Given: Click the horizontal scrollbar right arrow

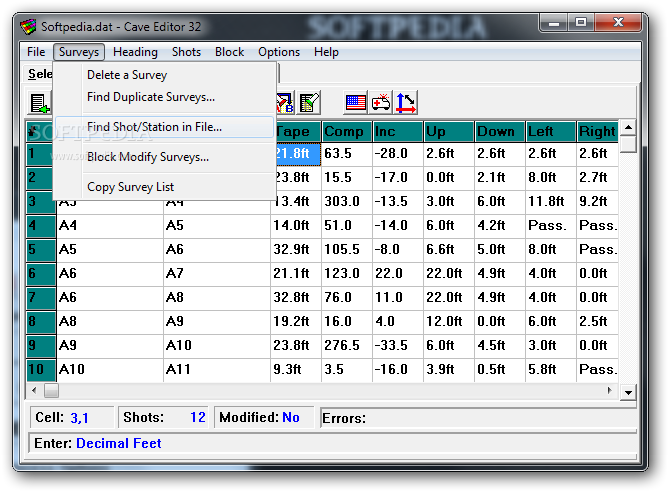Looking at the screenshot, I should [609, 390].
